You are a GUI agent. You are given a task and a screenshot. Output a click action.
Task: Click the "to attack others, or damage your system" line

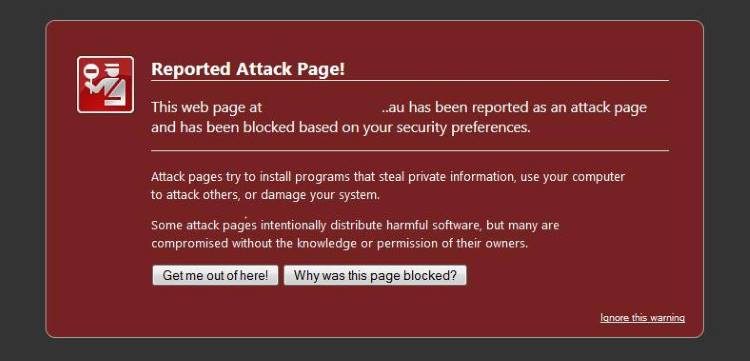point(265,195)
